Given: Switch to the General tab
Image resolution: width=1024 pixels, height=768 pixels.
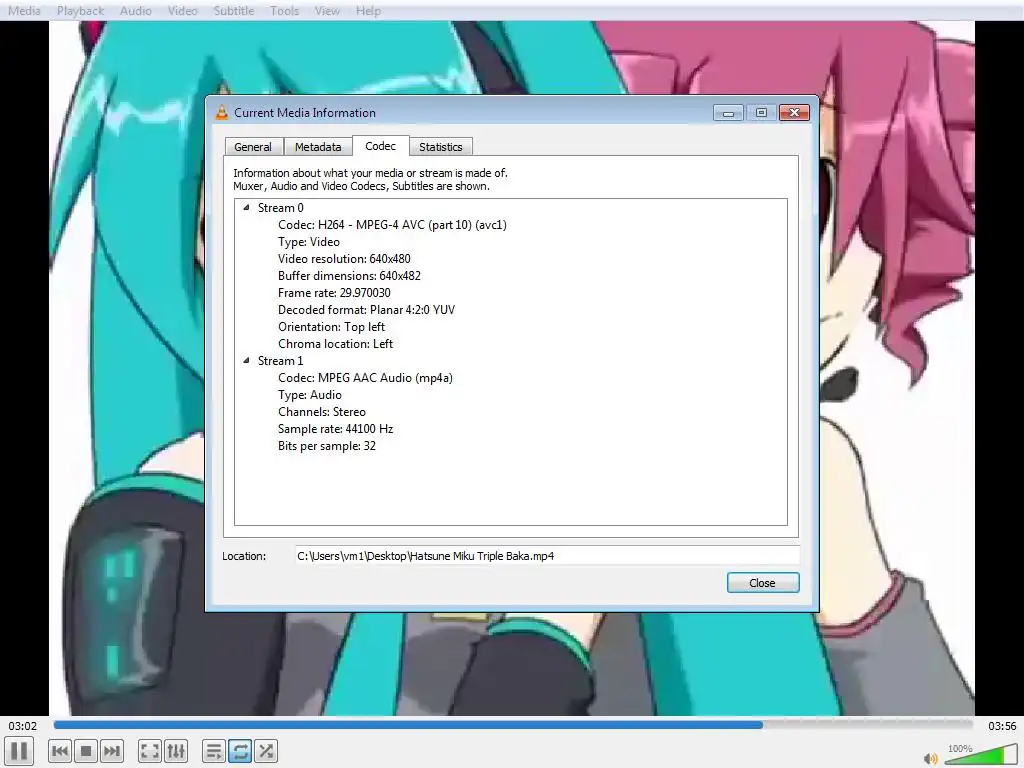Looking at the screenshot, I should coord(253,147).
